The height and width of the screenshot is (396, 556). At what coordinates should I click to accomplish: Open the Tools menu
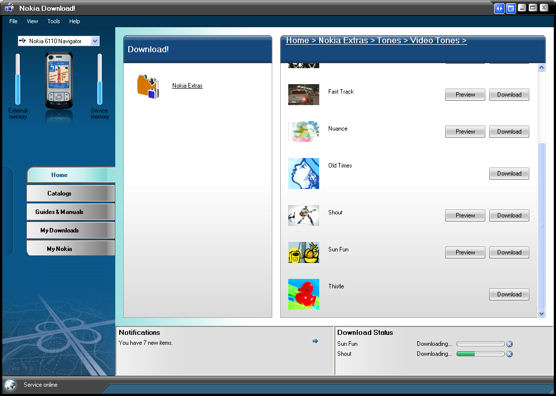pos(54,21)
